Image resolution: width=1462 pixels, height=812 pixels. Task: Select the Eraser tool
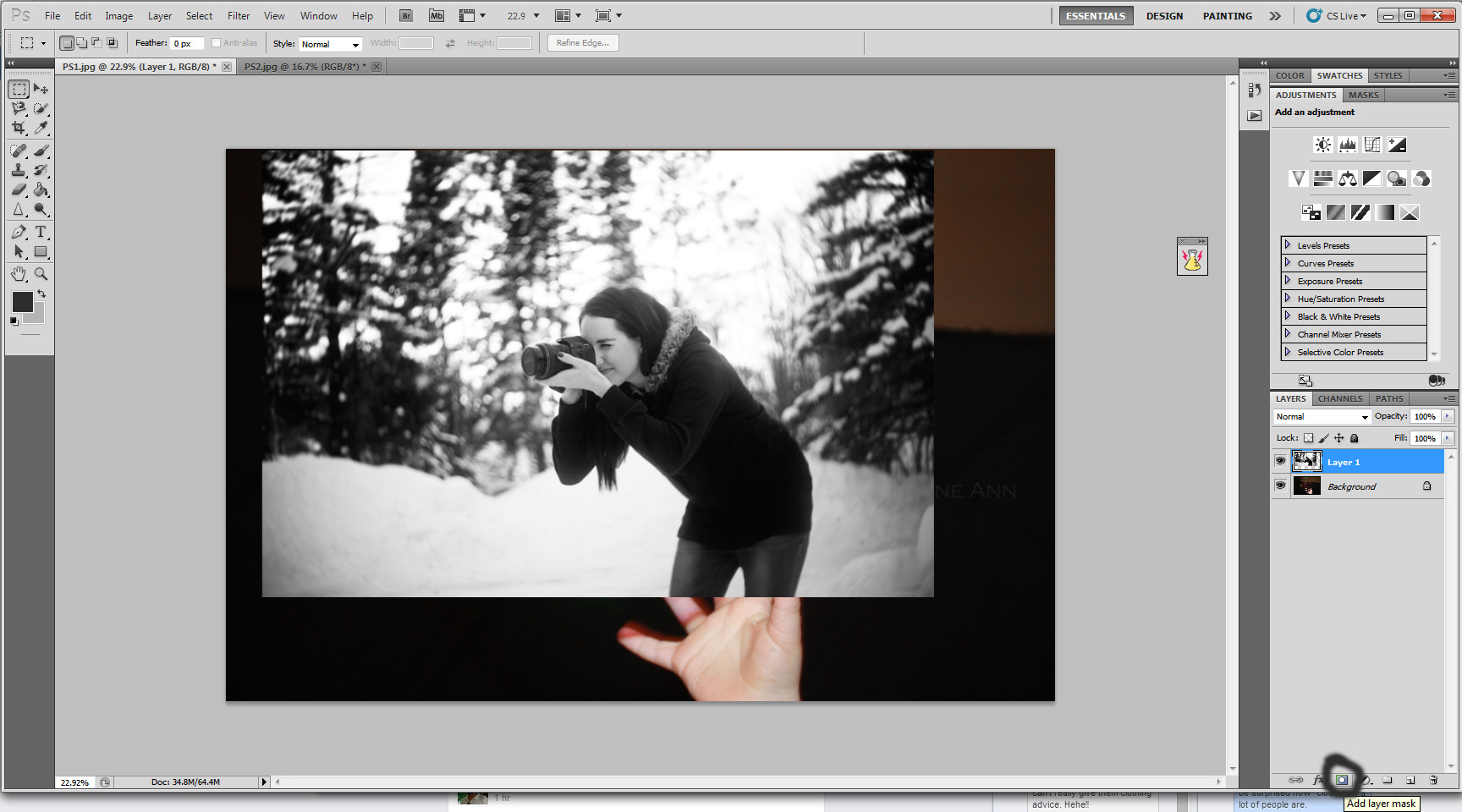coord(19,189)
